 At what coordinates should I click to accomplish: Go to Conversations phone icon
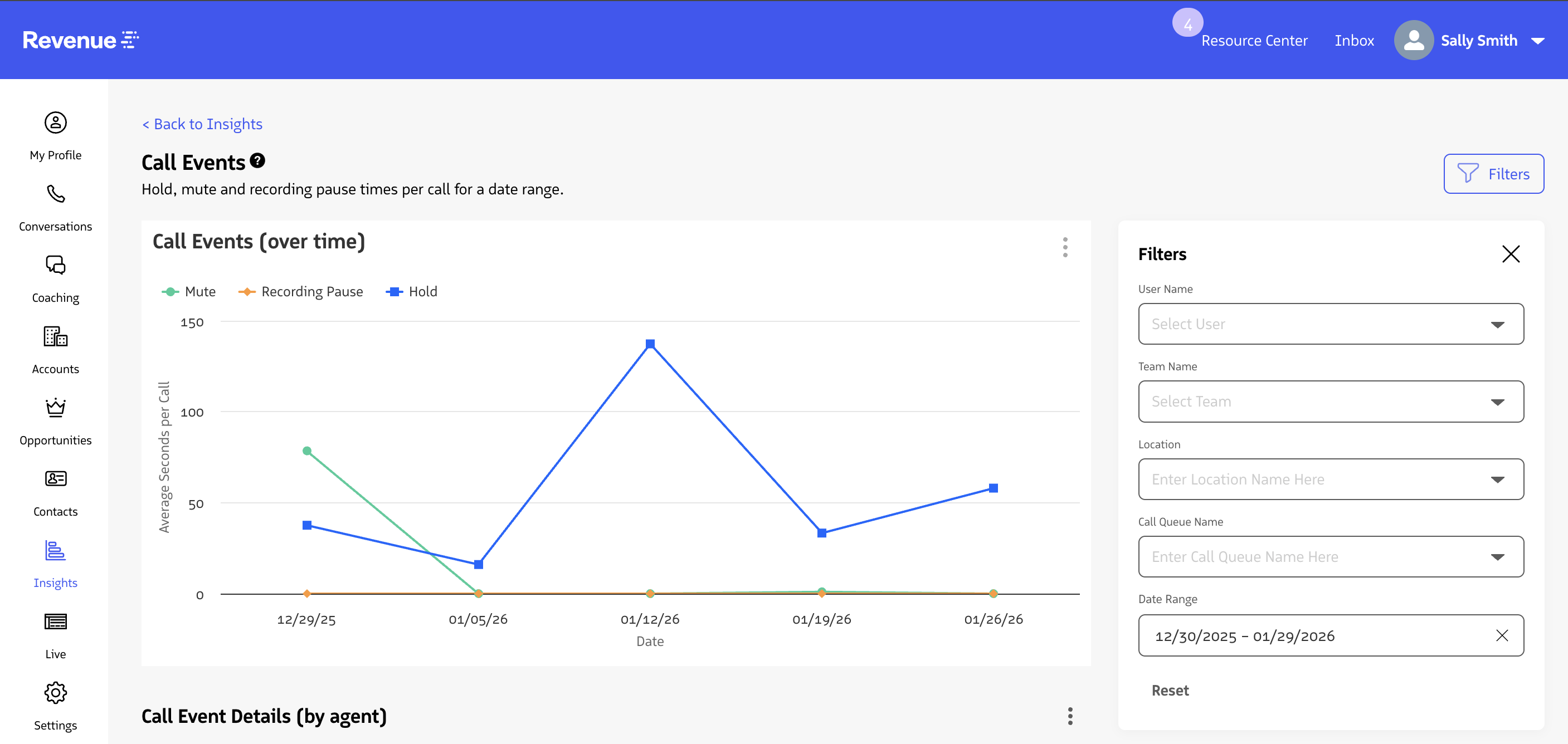[55, 195]
